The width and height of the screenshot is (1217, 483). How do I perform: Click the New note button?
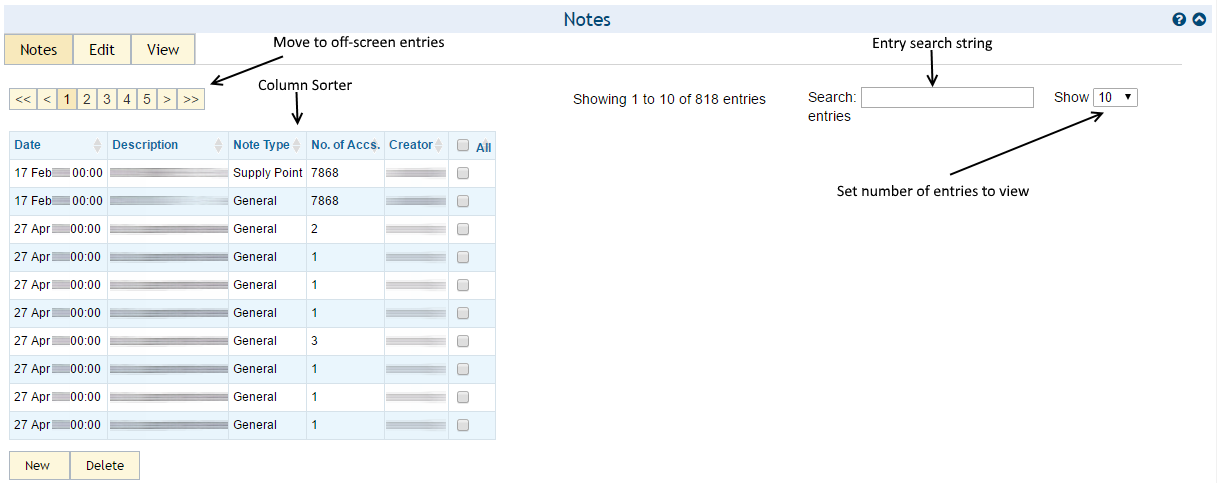click(38, 465)
